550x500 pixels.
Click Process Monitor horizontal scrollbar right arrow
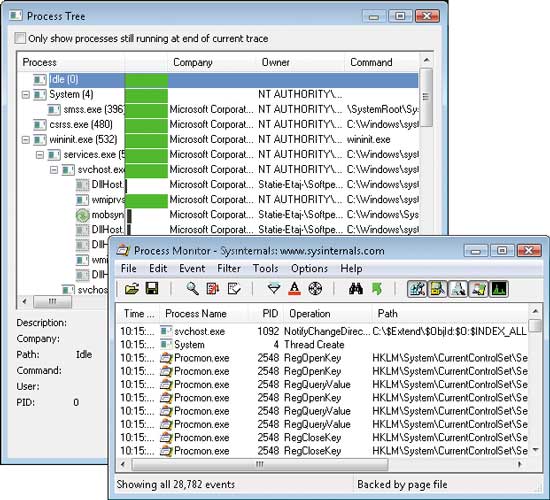[x=520, y=465]
